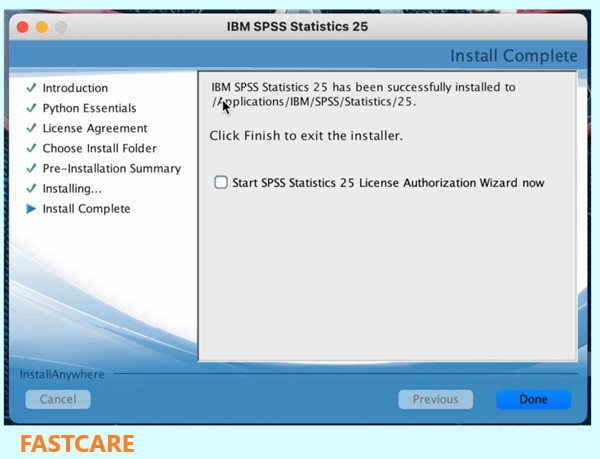Select the Install Complete step label
Image resolution: width=600 pixels, height=459 pixels.
point(86,209)
